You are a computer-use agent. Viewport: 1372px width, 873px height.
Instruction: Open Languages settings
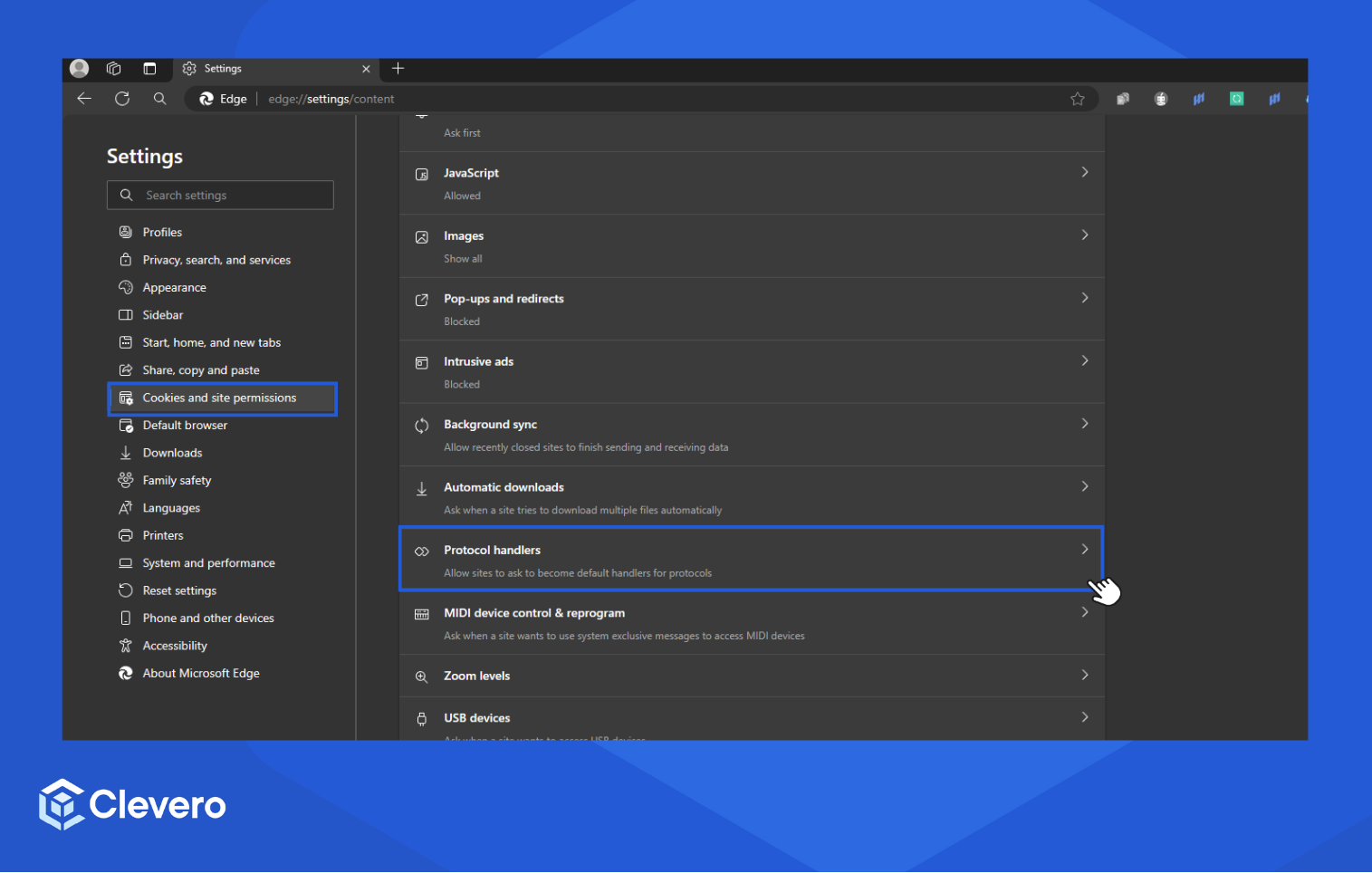coord(171,508)
